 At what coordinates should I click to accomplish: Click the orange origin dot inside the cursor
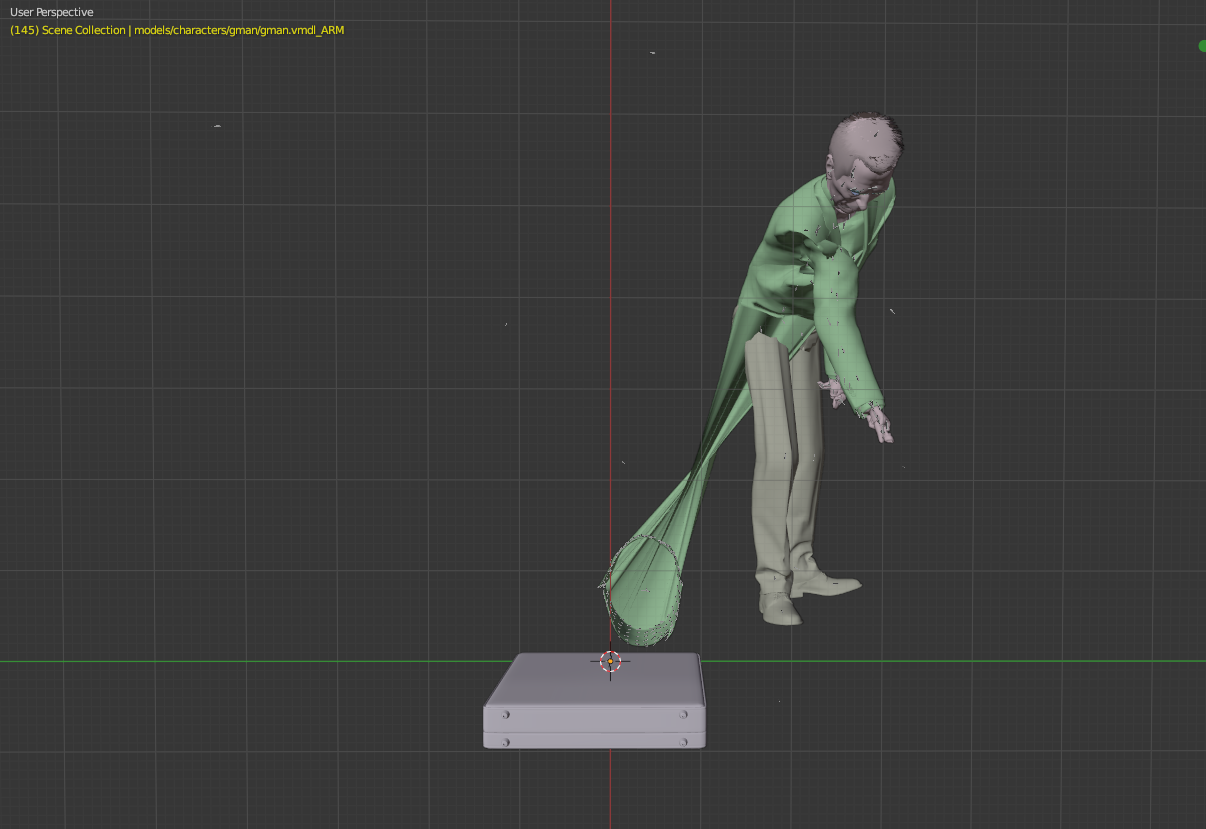[610, 661]
